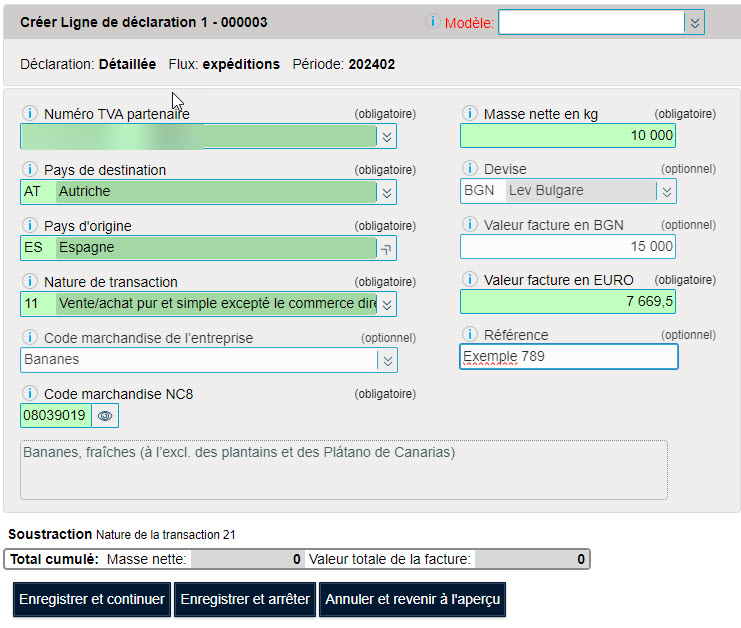Click Enregistrer et arrêter button
741x628 pixels.
[x=245, y=599]
